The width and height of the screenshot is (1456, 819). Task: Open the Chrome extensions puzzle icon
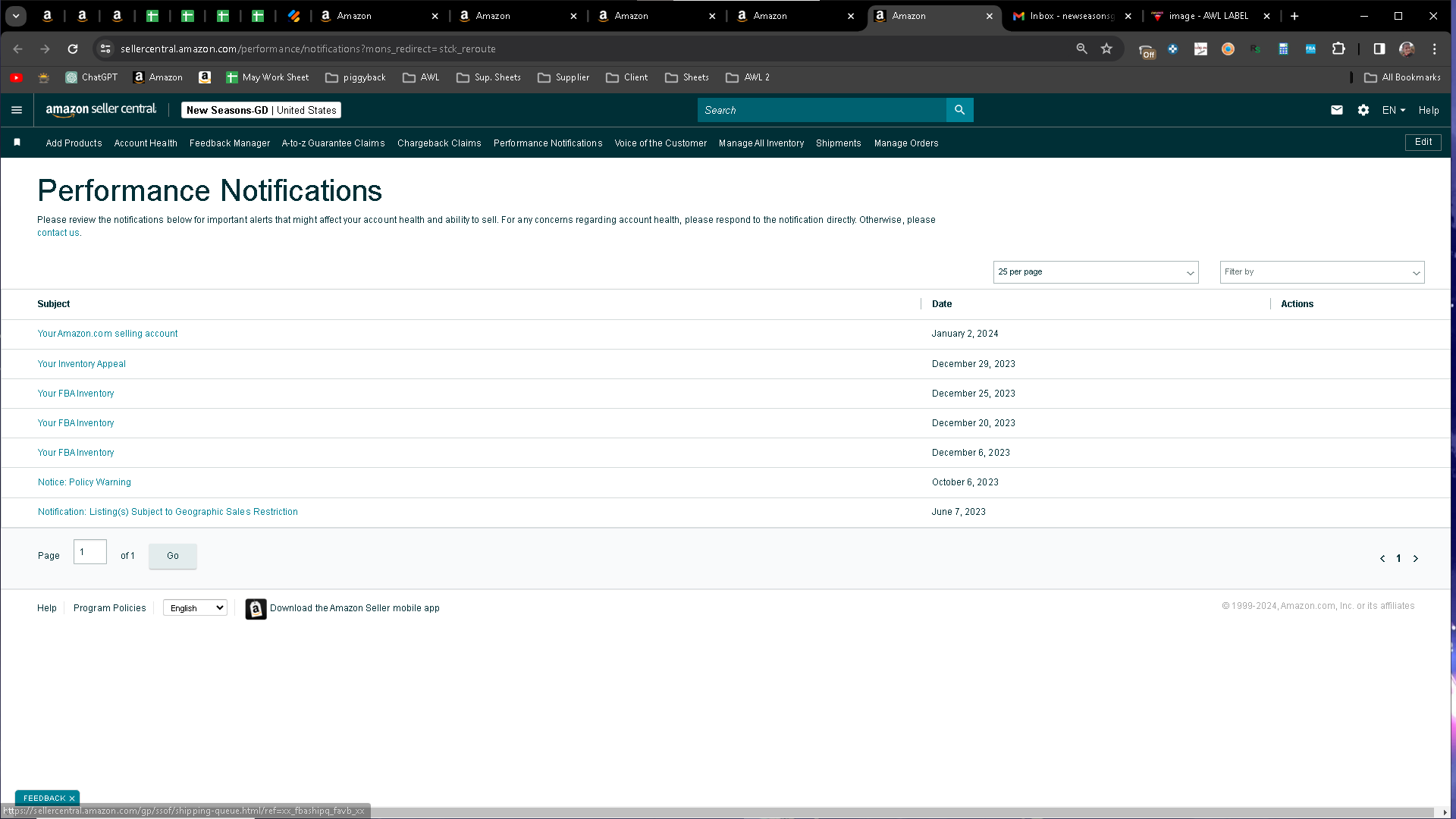[1338, 49]
